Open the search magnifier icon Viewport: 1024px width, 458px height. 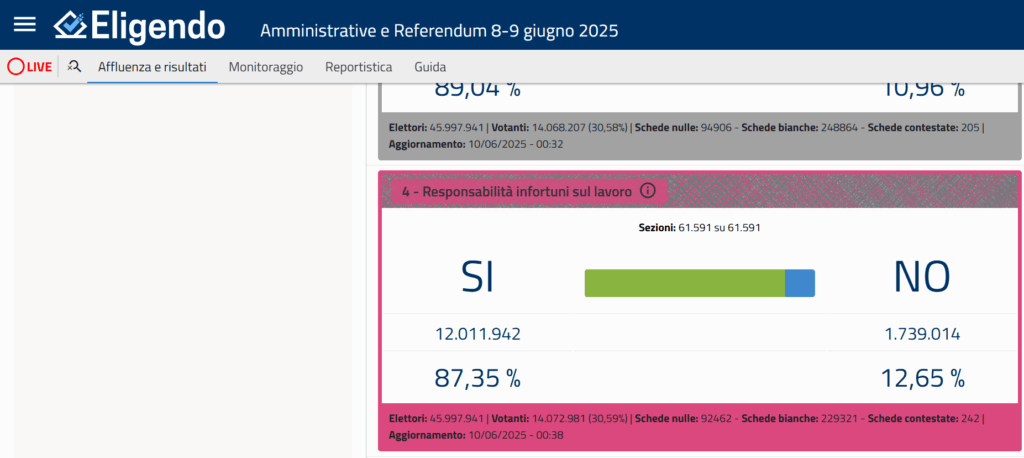pyautogui.click(x=74, y=67)
